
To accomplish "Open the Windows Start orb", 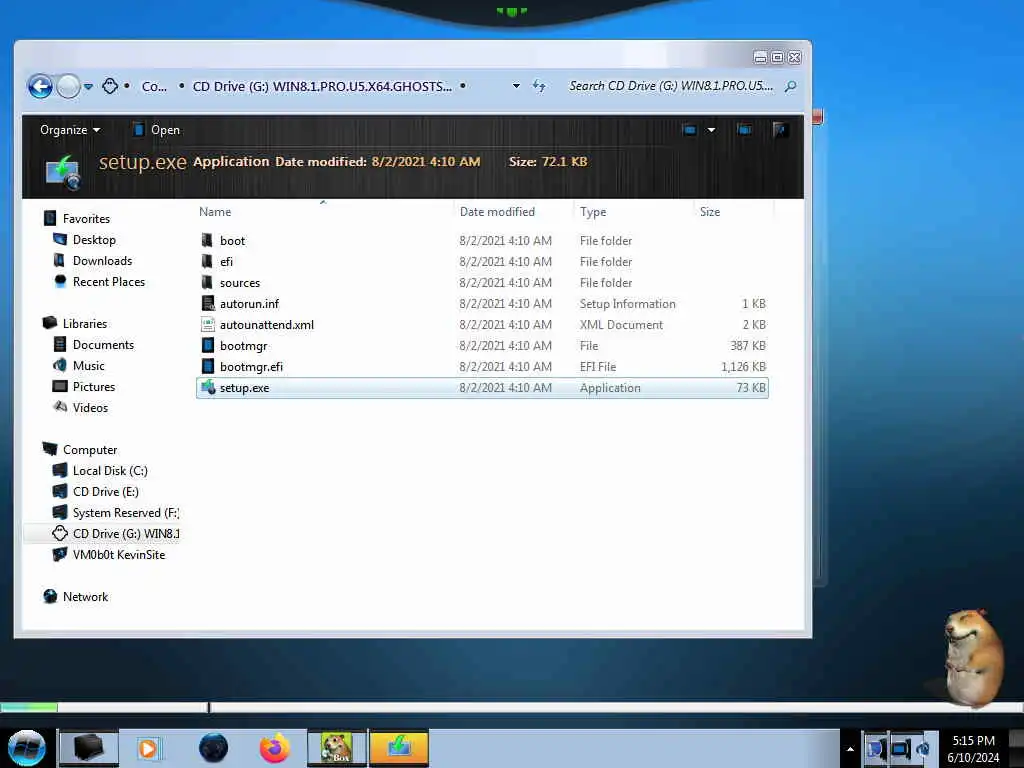I will [x=27, y=748].
